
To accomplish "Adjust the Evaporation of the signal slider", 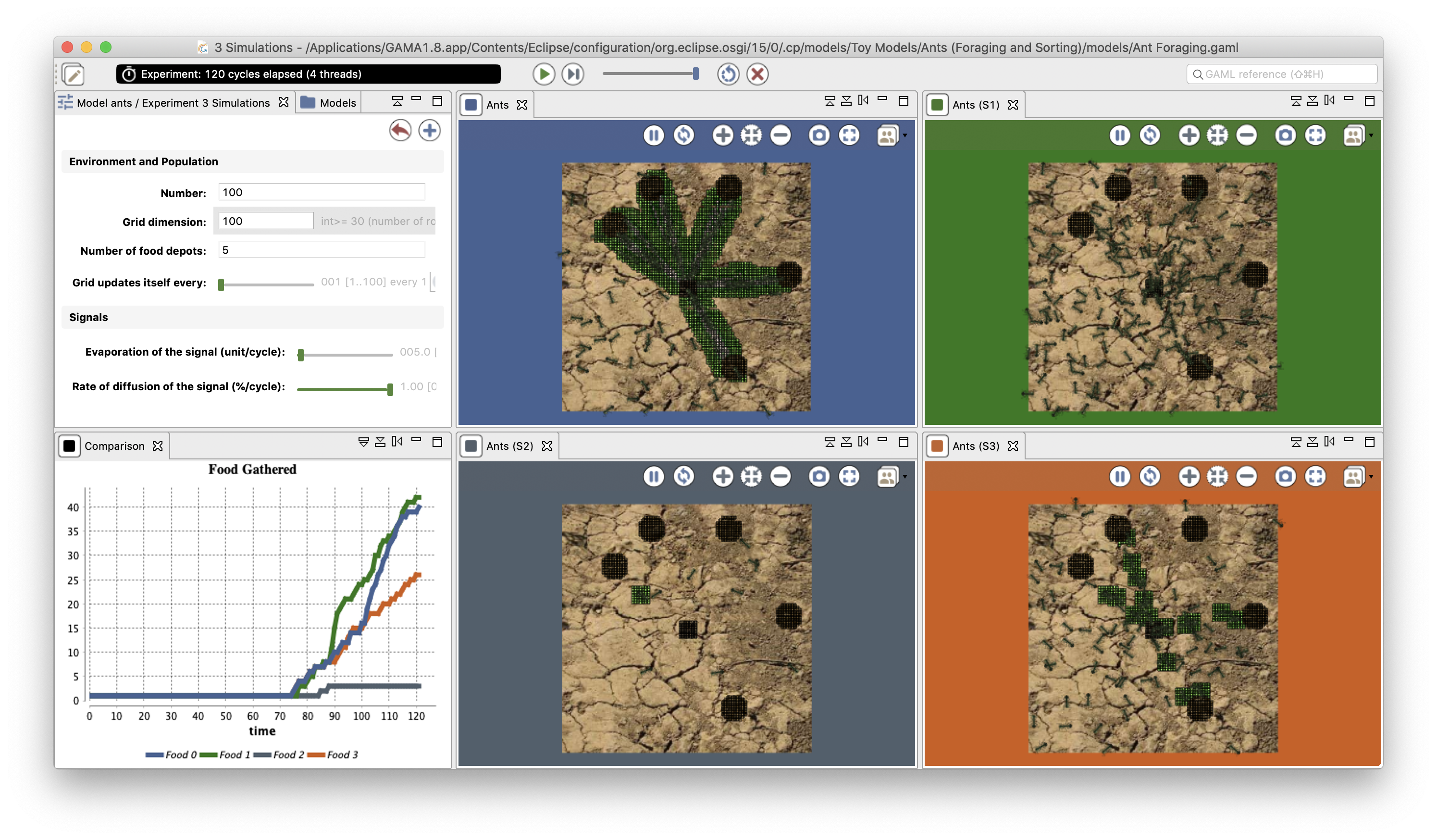I will tap(345, 355).
